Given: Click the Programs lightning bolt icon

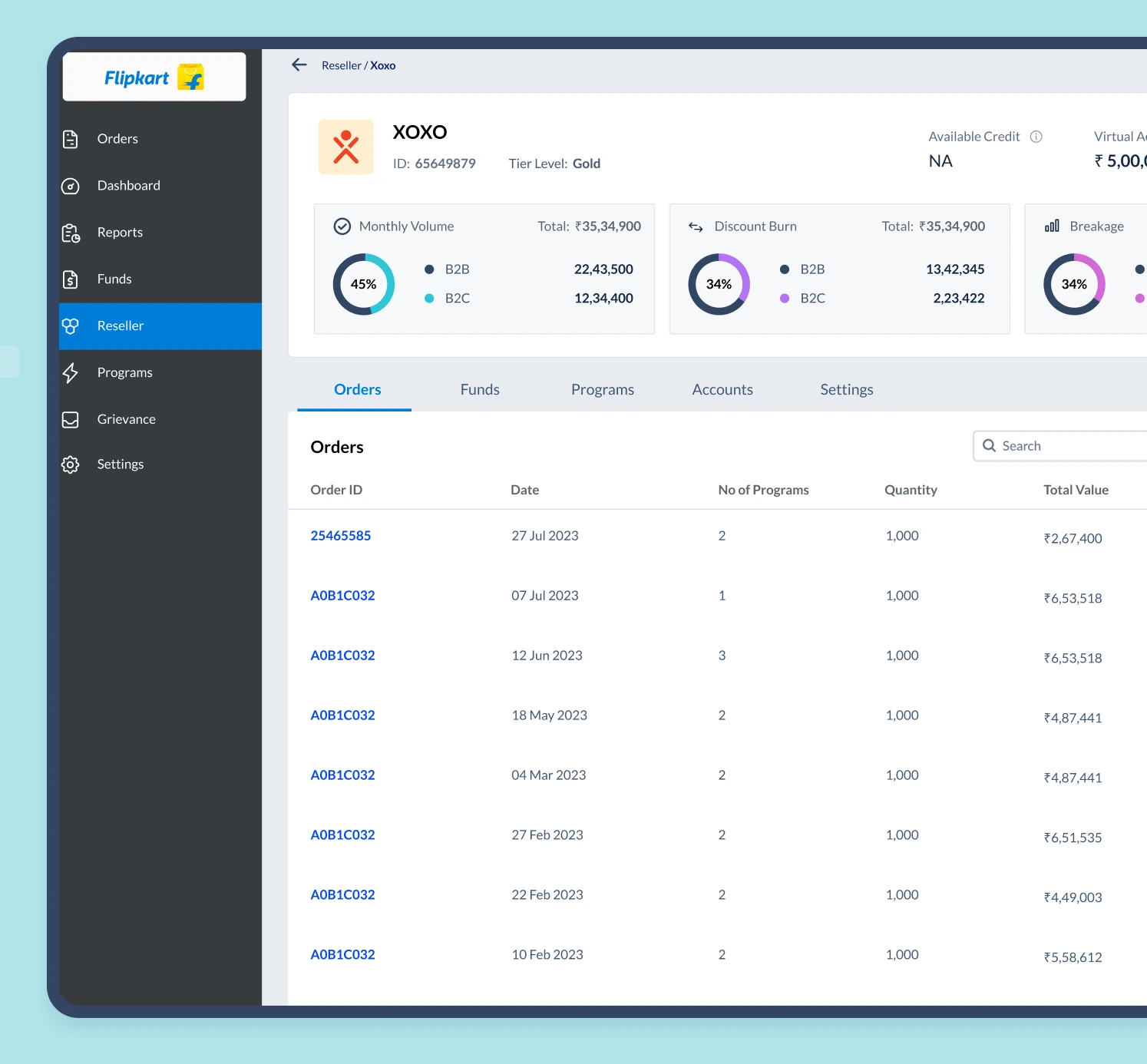Looking at the screenshot, I should (71, 373).
